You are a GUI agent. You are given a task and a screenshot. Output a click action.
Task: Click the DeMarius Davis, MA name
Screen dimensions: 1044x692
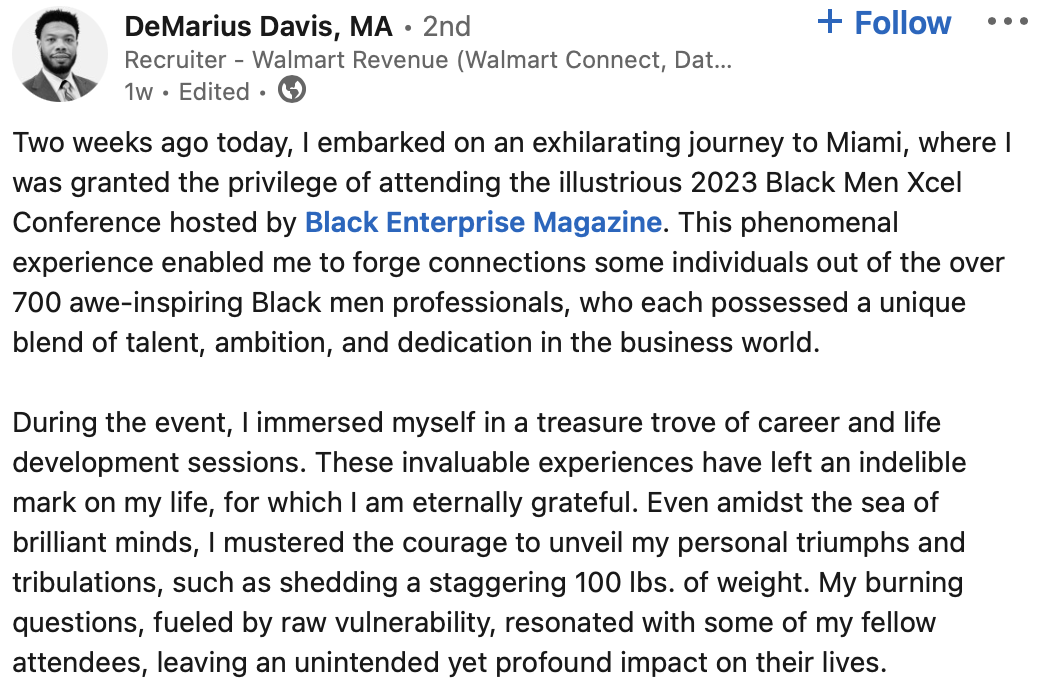[x=258, y=26]
